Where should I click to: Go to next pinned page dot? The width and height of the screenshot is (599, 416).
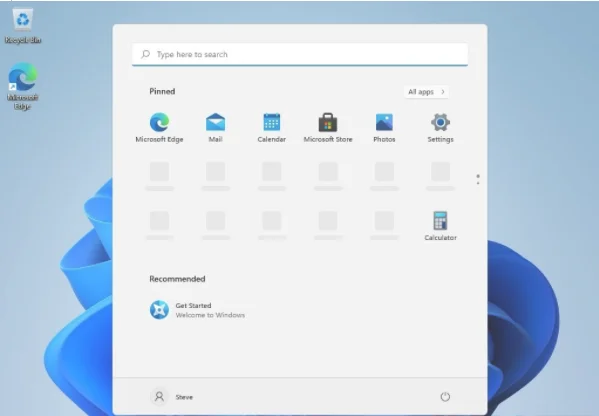pyautogui.click(x=478, y=183)
